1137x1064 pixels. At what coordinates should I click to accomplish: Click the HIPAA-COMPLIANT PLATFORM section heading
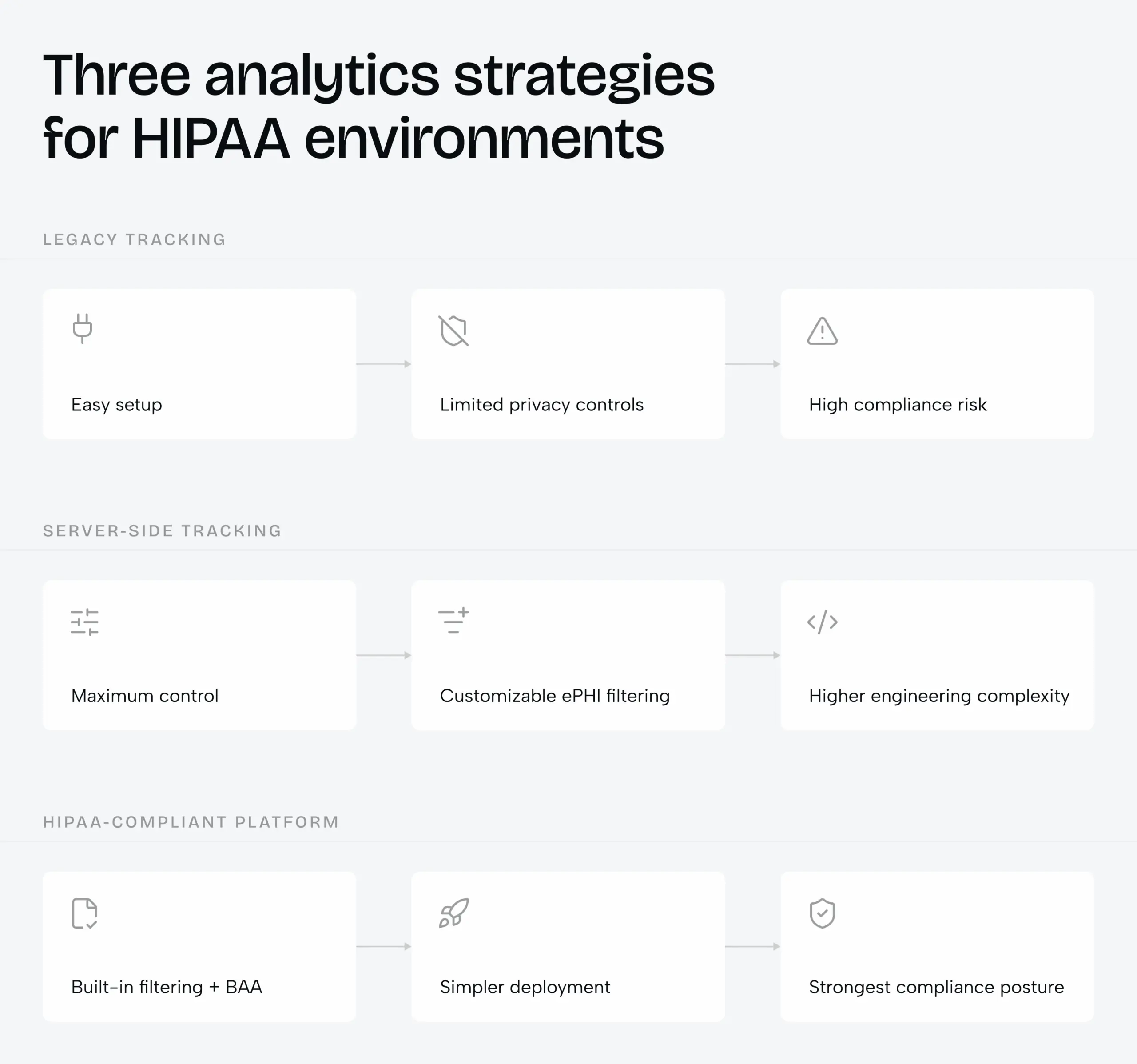pyautogui.click(x=191, y=822)
